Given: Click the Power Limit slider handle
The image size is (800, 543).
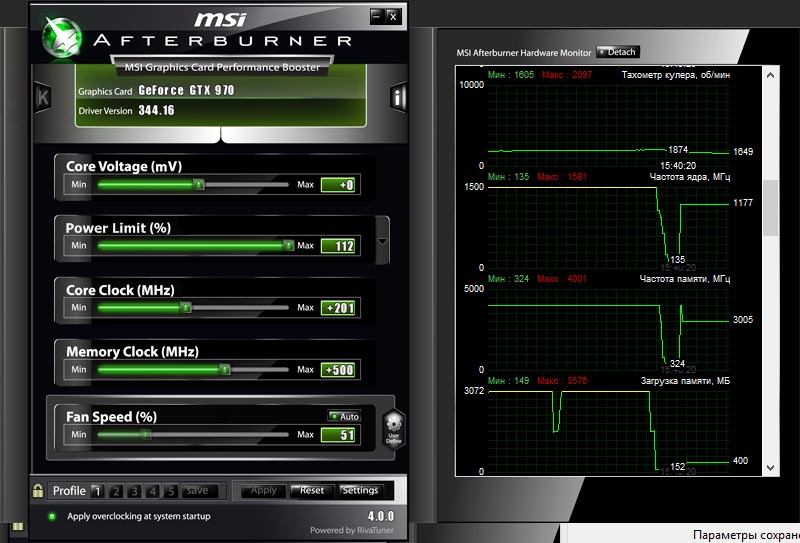Looking at the screenshot, I should 288,246.
